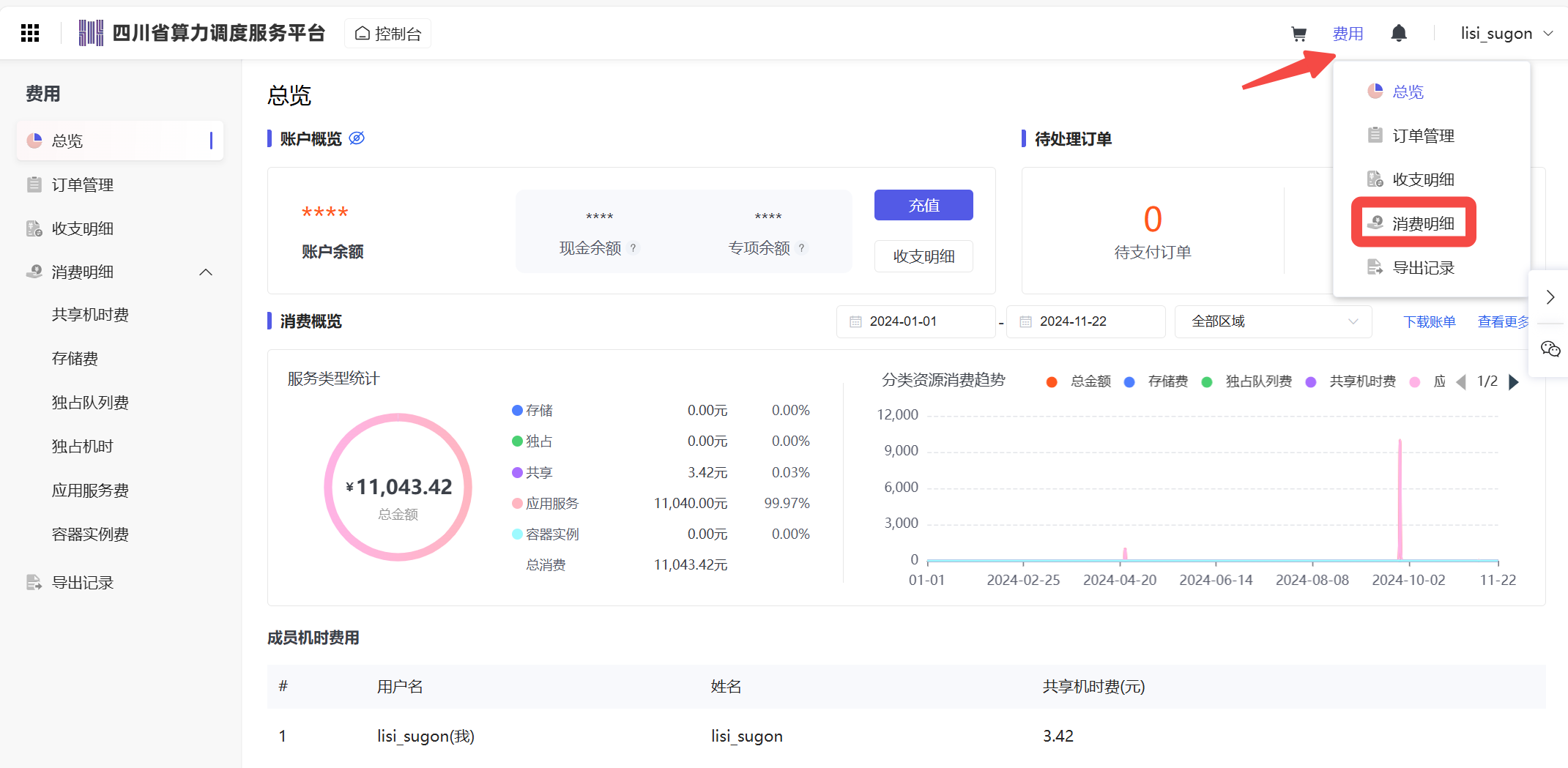Open 独占机时 in the sidebar
This screenshot has height=768, width=1568.
pos(82,447)
